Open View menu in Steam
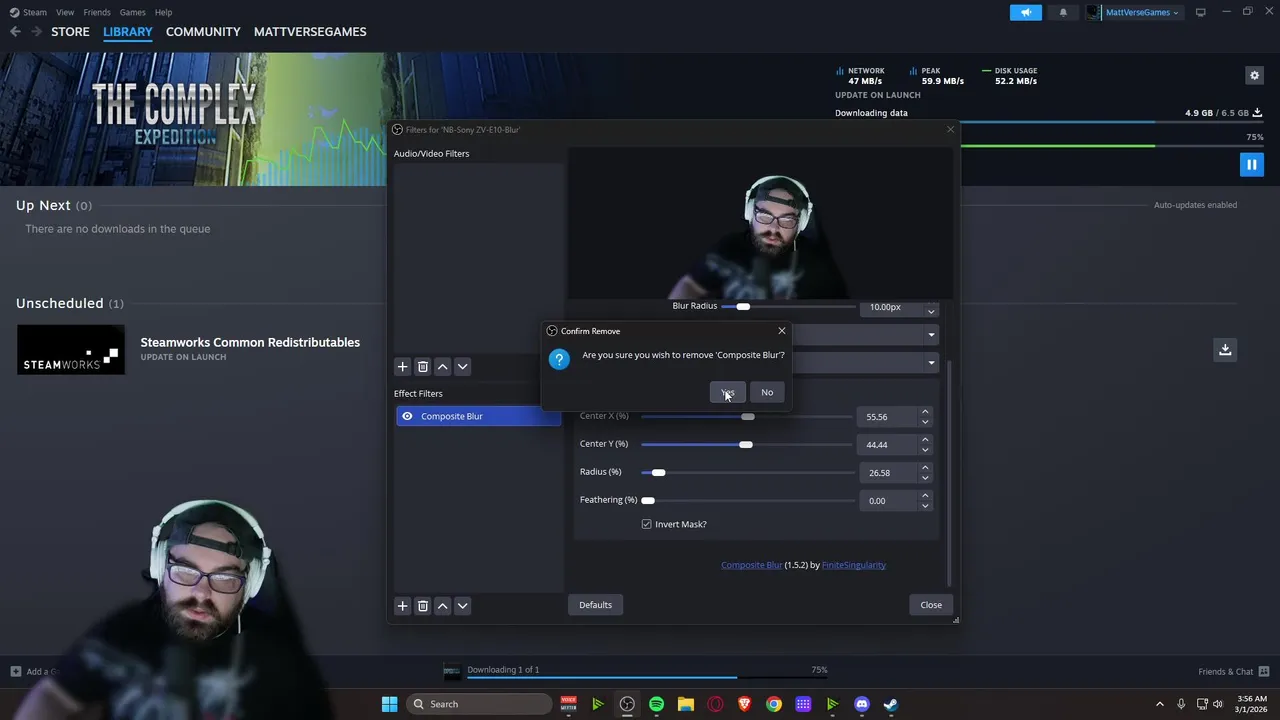This screenshot has height=720, width=1280. pyautogui.click(x=65, y=12)
